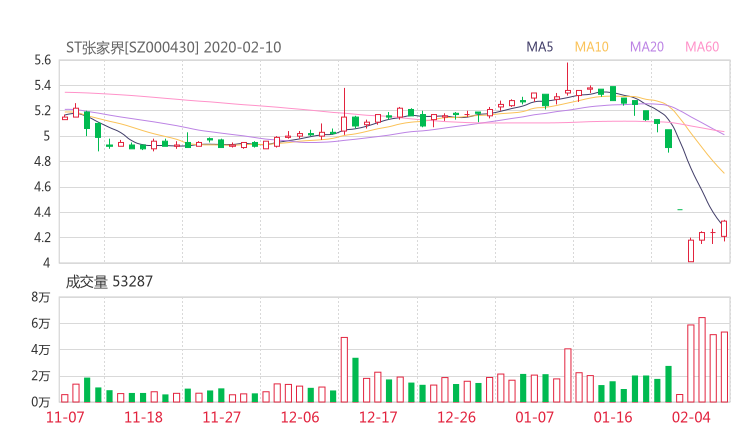The height and width of the screenshot is (440, 740).
Task: Click the 2万 volume axis label
Action: tap(41, 376)
